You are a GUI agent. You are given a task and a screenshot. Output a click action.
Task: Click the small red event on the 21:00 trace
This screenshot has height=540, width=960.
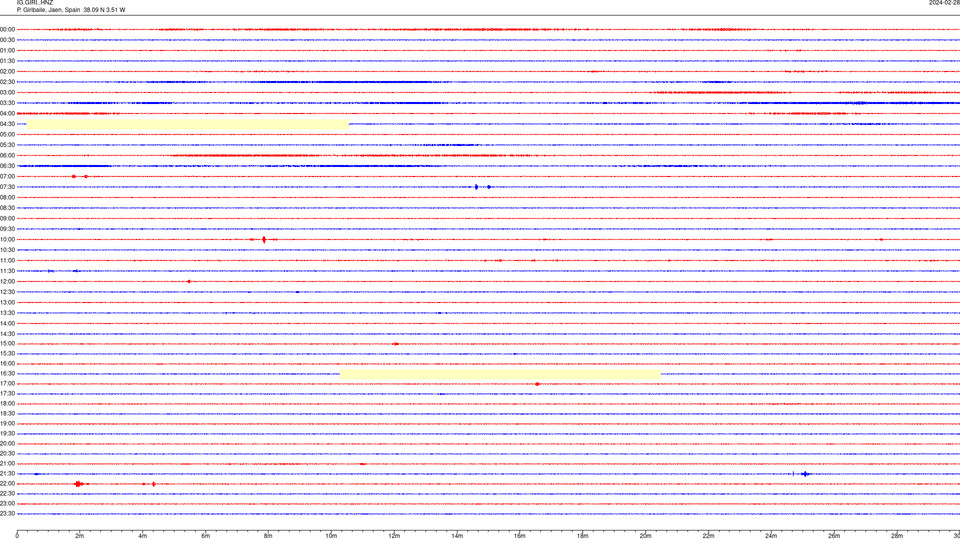coord(363,464)
